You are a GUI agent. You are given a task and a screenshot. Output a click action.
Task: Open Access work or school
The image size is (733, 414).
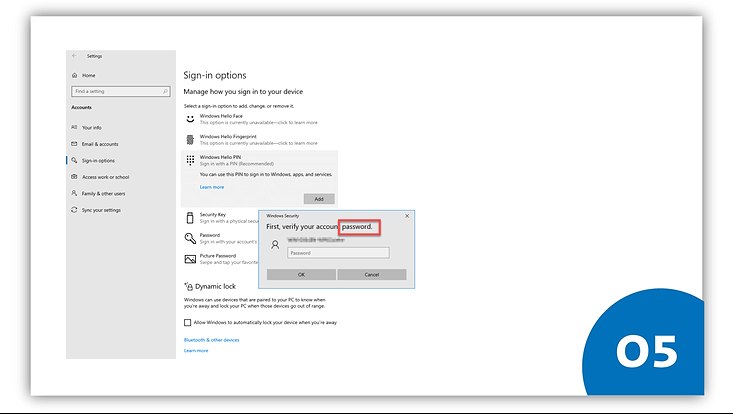point(103,177)
